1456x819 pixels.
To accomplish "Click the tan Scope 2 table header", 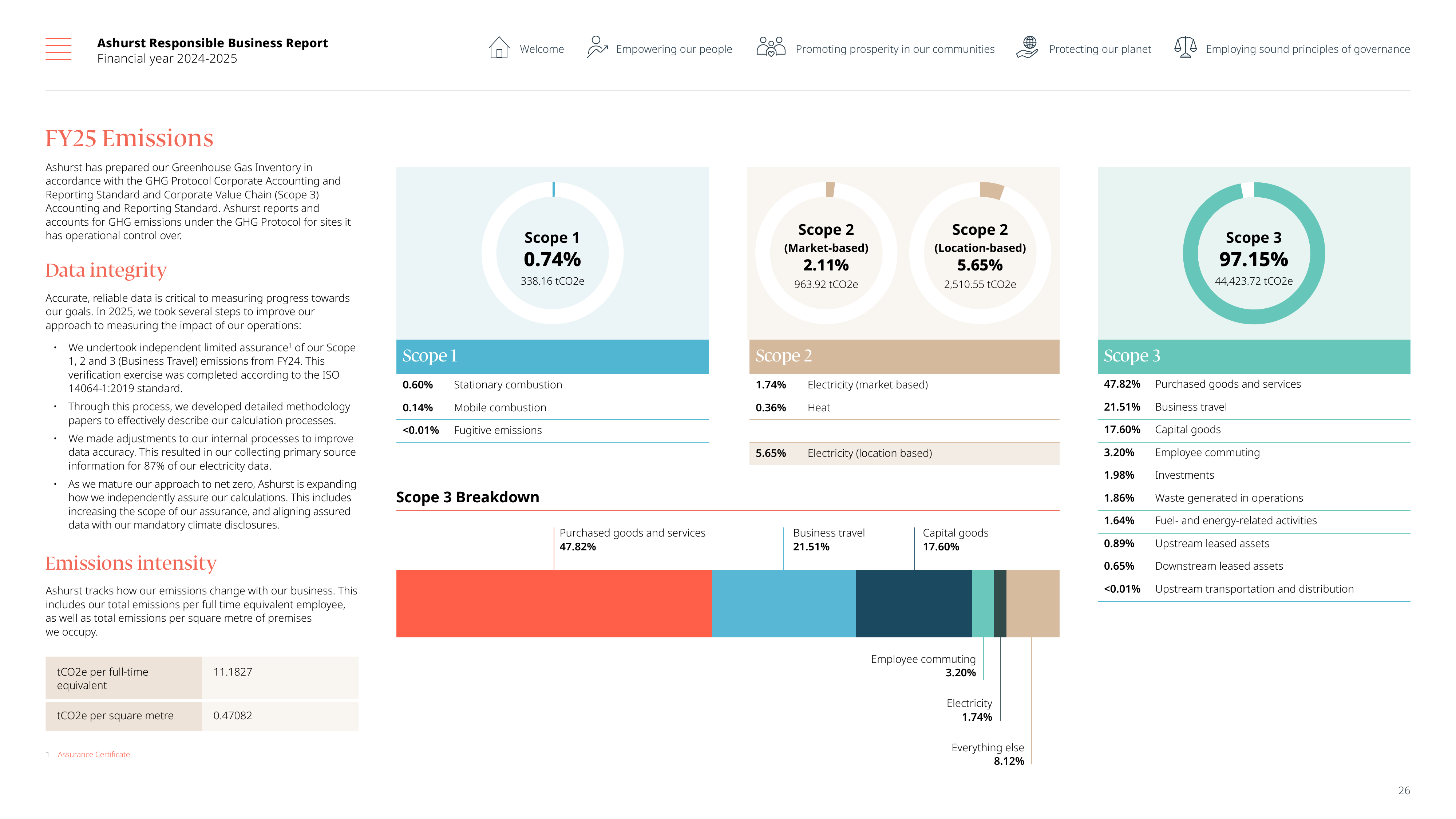I will [x=904, y=356].
